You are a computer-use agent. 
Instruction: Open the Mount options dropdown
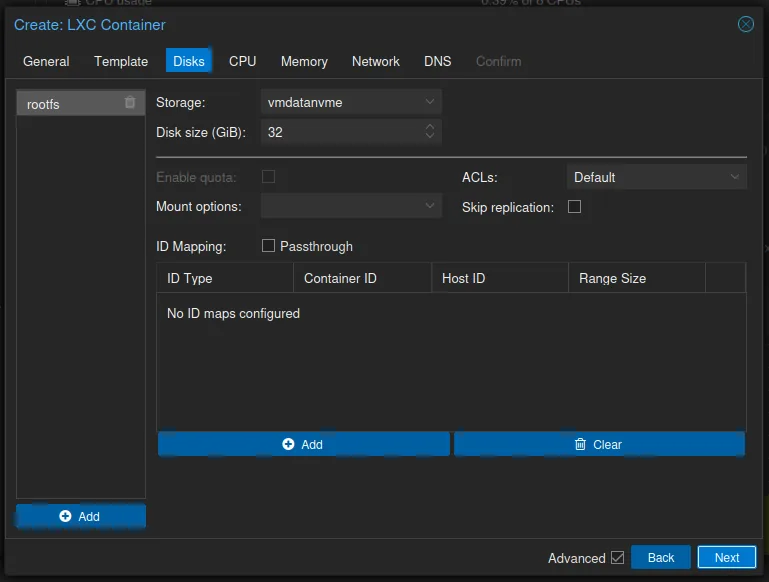pos(351,206)
